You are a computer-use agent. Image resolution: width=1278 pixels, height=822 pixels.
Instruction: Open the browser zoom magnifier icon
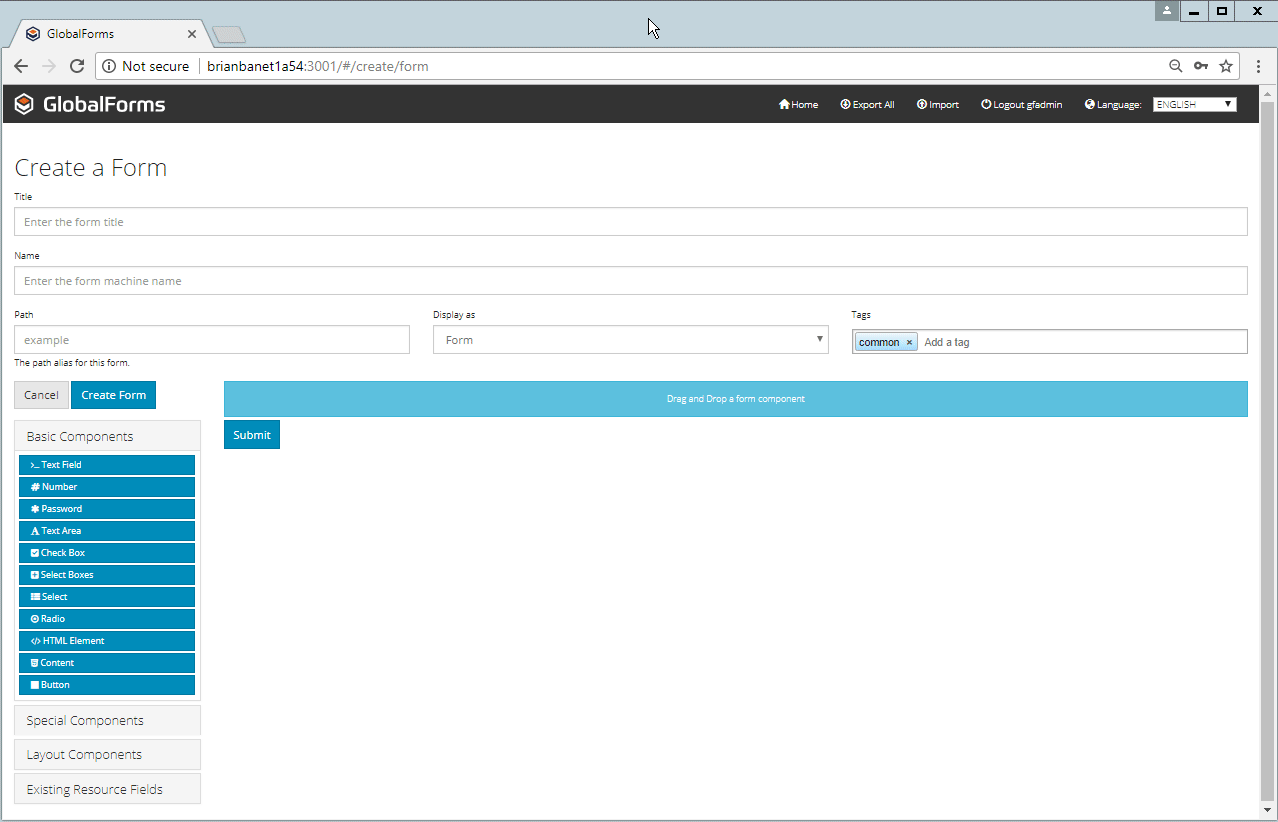(1175, 66)
